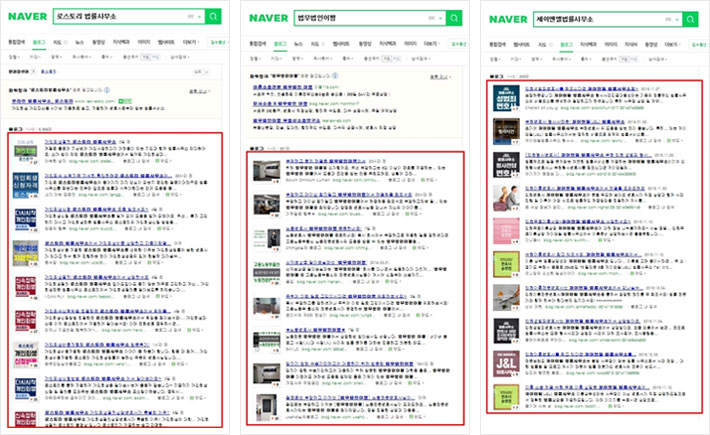Open first blog thumbnail in 법무법인이평 results

click(264, 170)
